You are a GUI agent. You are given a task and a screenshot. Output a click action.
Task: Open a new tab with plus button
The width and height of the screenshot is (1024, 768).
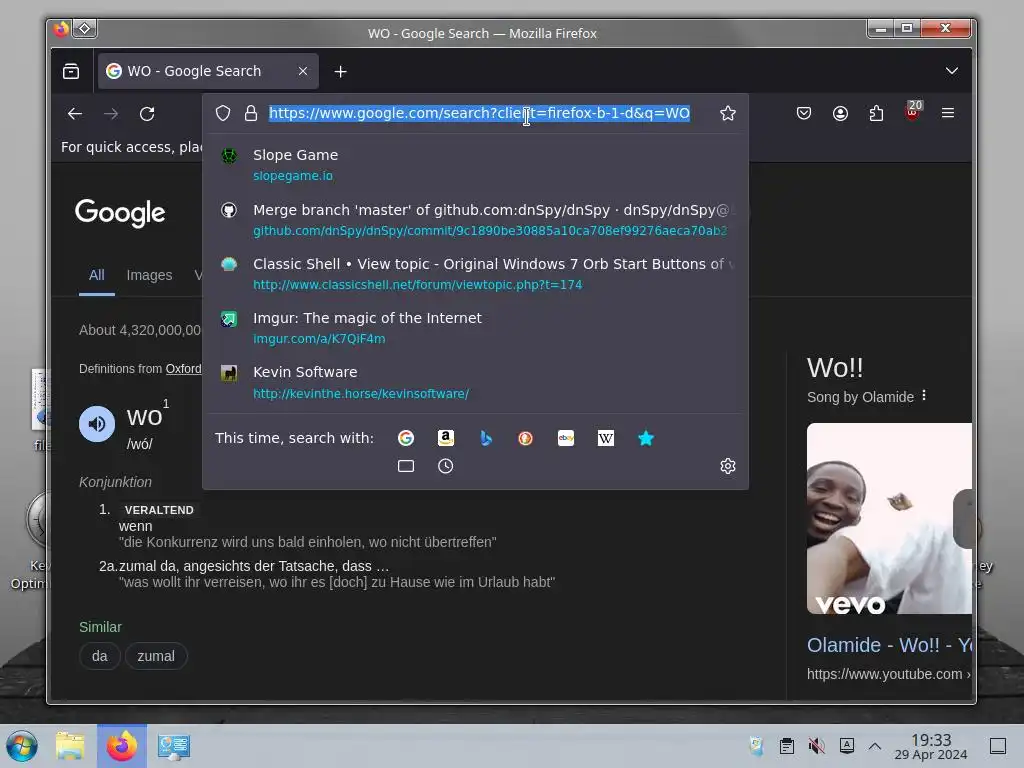pyautogui.click(x=340, y=72)
